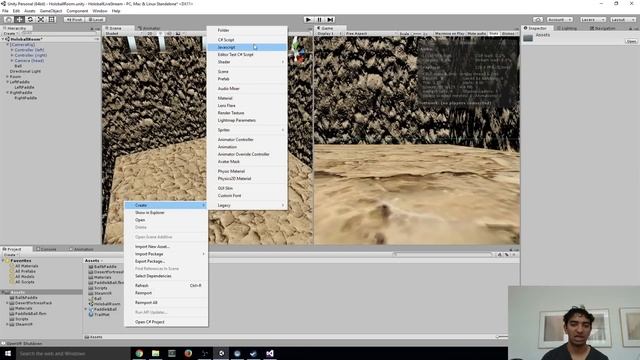Click the Open button in Inspector

(x=631, y=41)
